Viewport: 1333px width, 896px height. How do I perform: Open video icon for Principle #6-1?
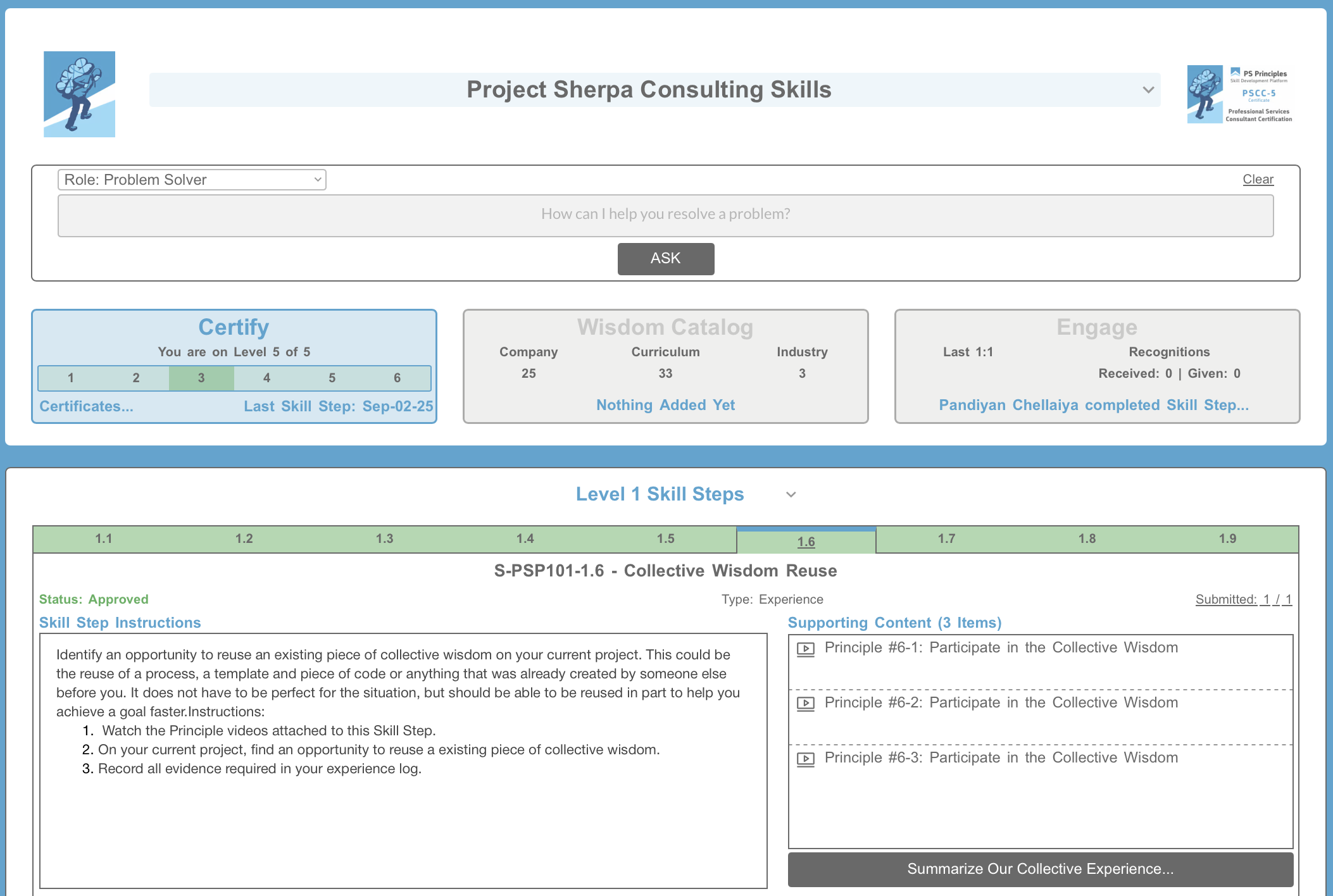pyautogui.click(x=805, y=649)
